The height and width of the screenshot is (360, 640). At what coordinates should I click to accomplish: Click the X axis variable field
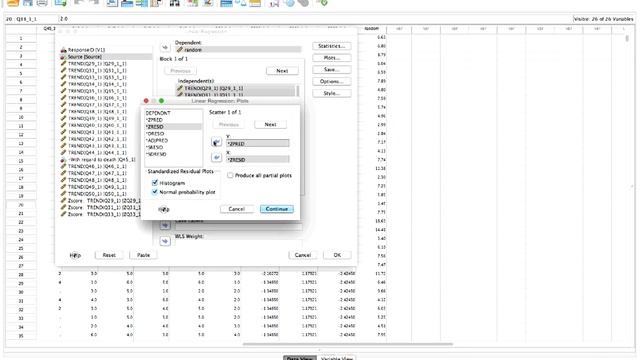click(258, 160)
